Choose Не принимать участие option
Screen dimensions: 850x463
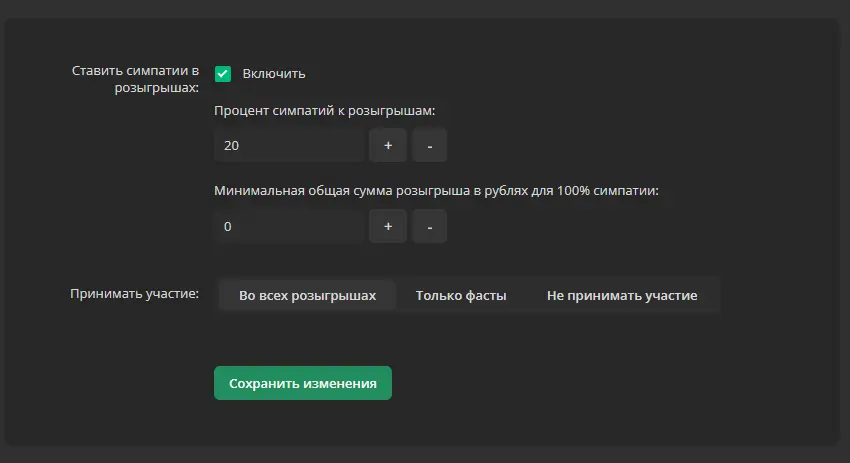coord(622,295)
